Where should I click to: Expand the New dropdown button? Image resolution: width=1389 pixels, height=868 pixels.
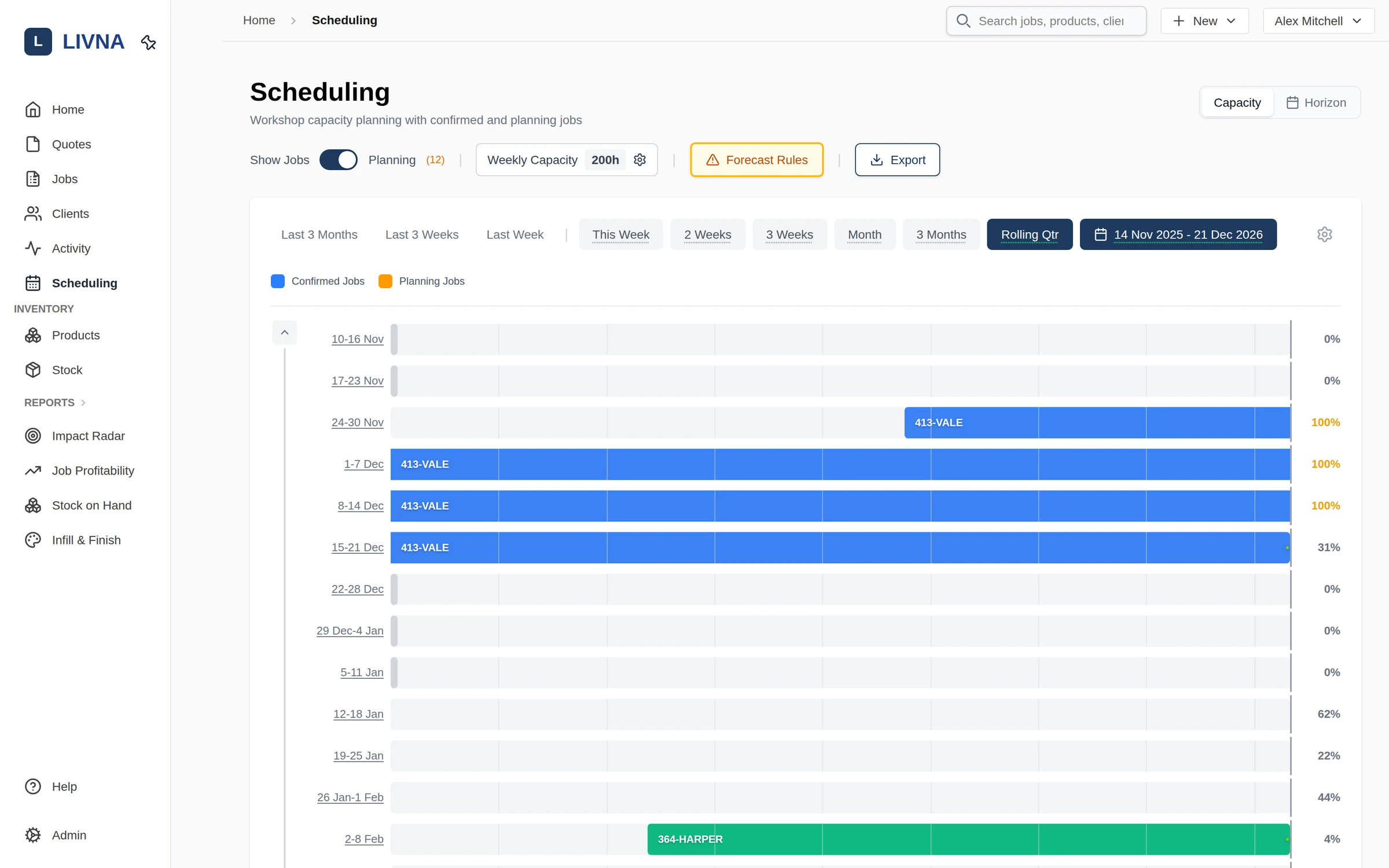pyautogui.click(x=1204, y=21)
